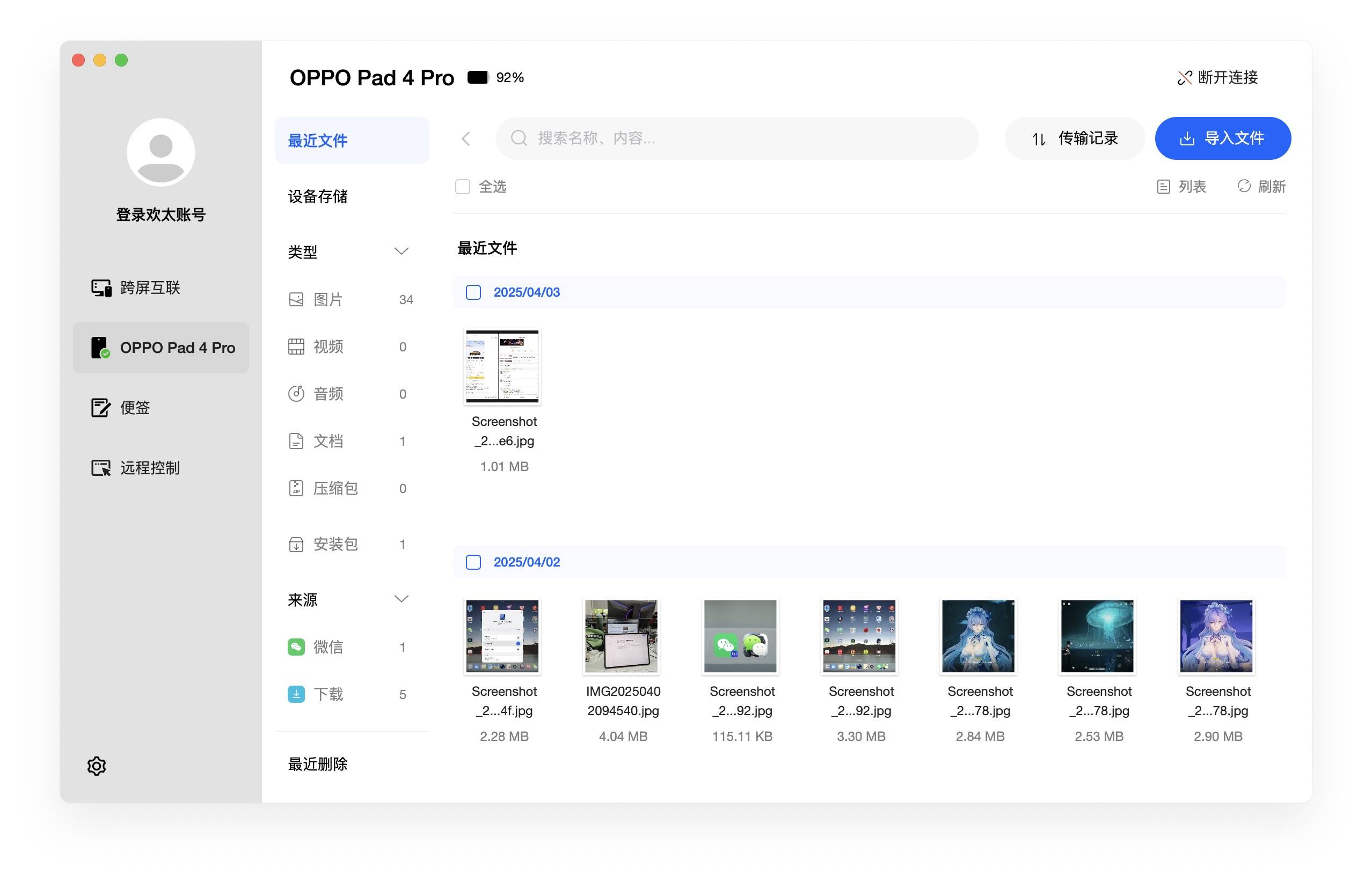Click the 音频 audio type icon
Viewport: 1372px width, 882px height.
pos(296,393)
